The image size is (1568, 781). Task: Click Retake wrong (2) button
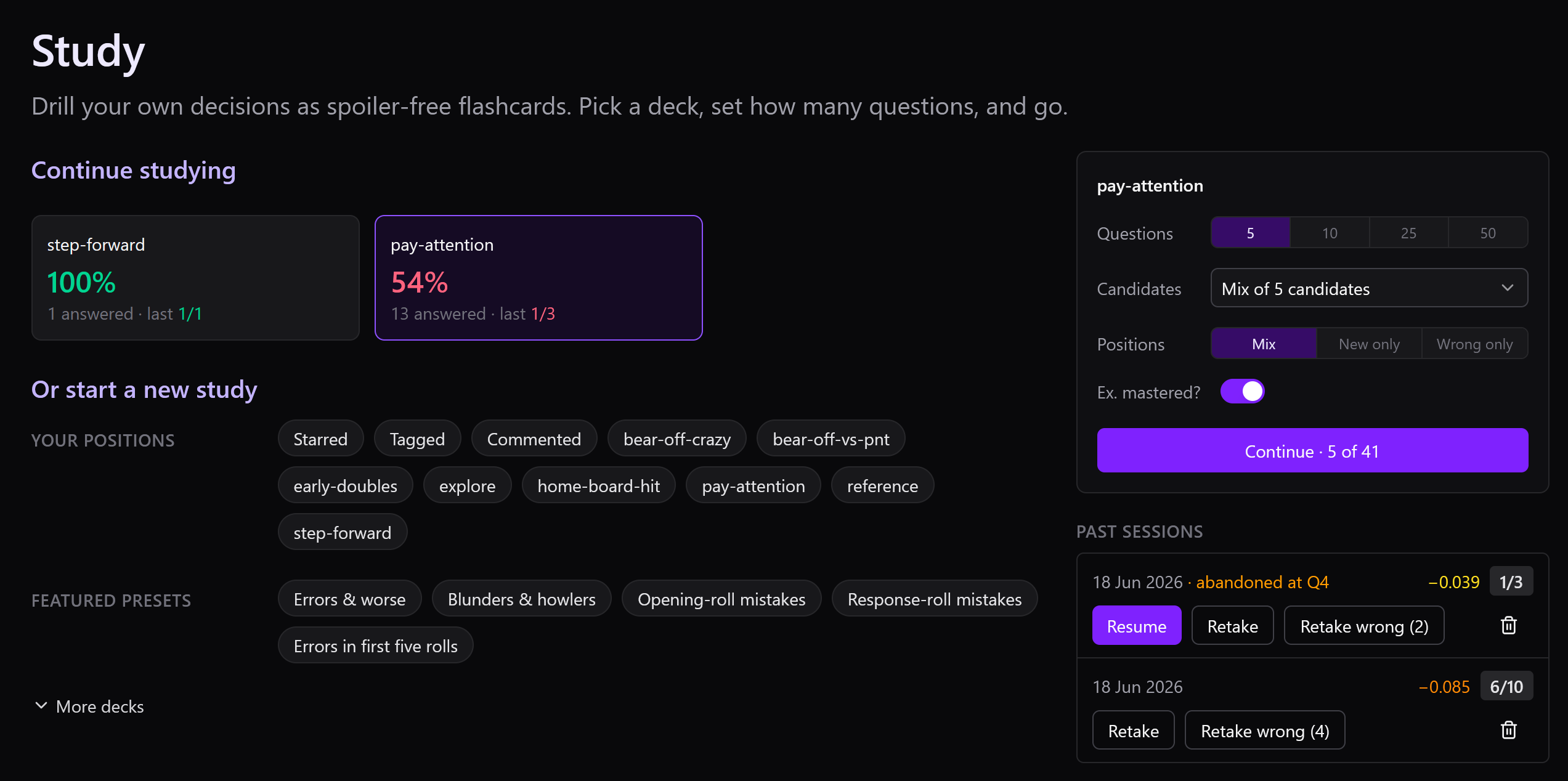[1364, 626]
